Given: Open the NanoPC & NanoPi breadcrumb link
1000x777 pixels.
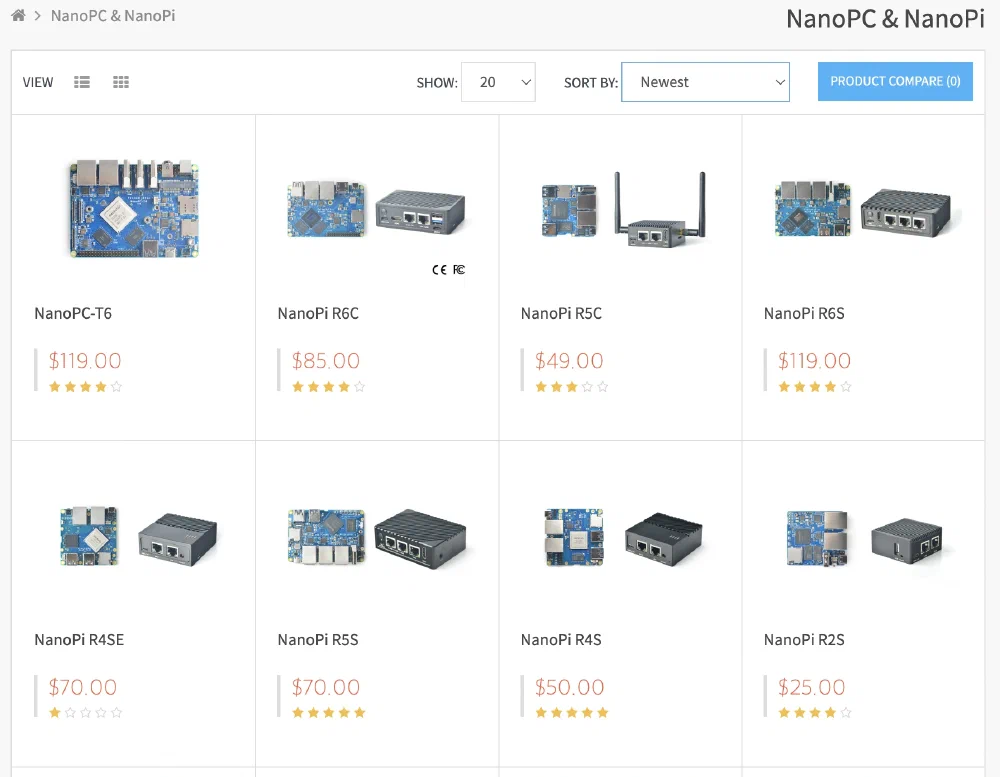Looking at the screenshot, I should 113,15.
